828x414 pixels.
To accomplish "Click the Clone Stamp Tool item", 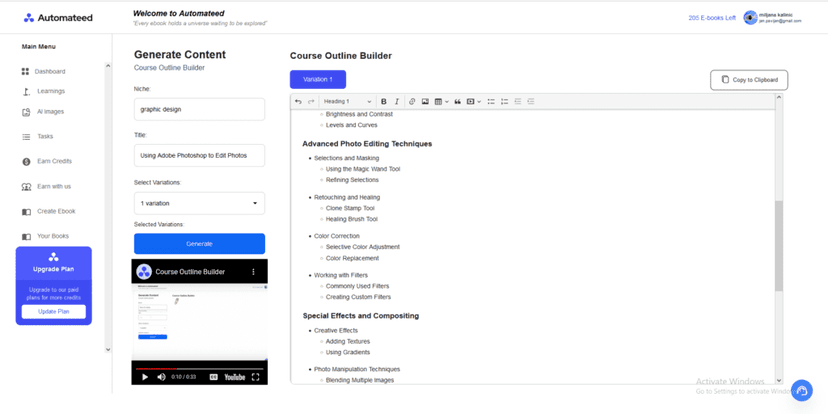I will point(350,208).
